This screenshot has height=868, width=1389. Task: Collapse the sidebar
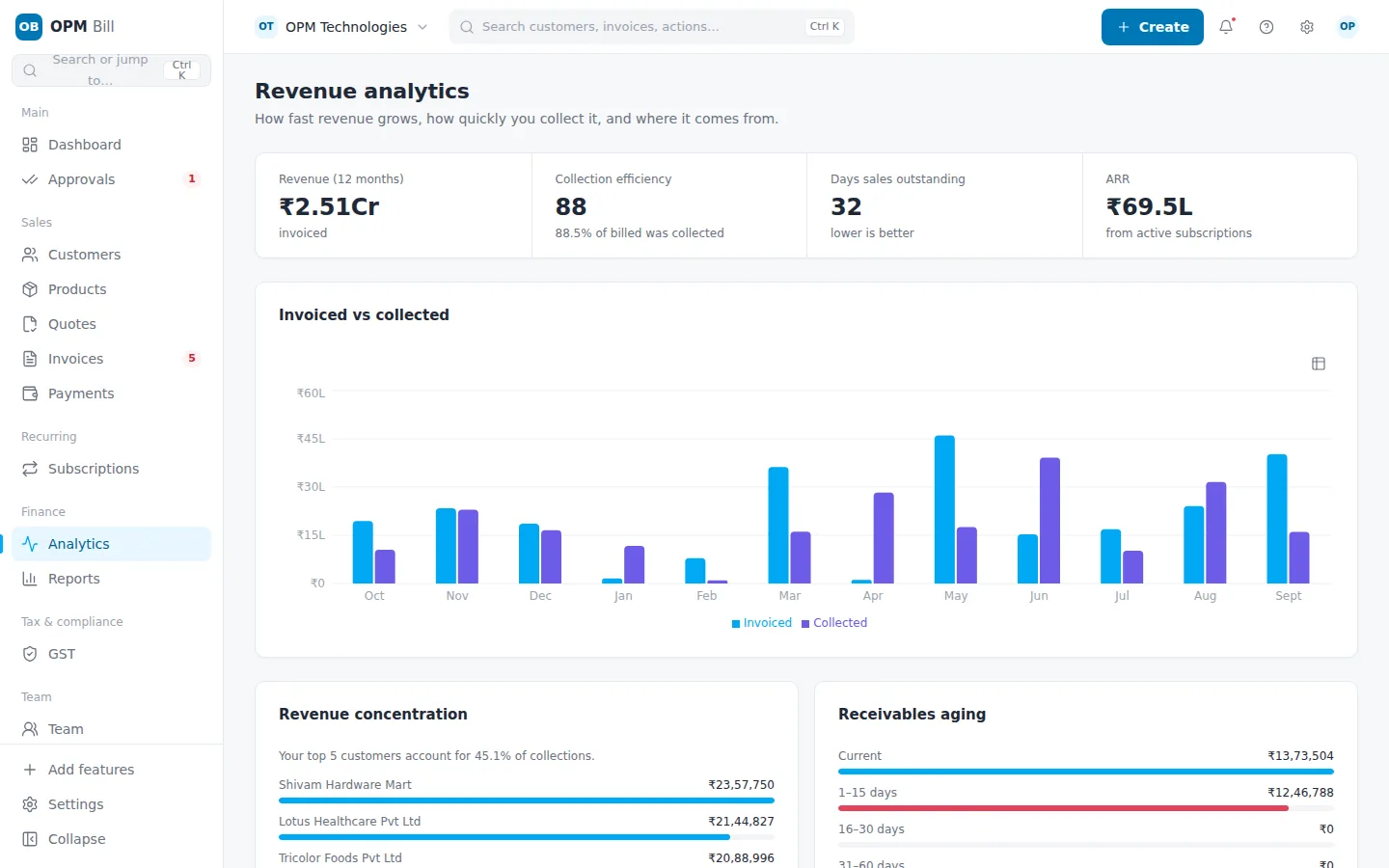click(x=111, y=839)
